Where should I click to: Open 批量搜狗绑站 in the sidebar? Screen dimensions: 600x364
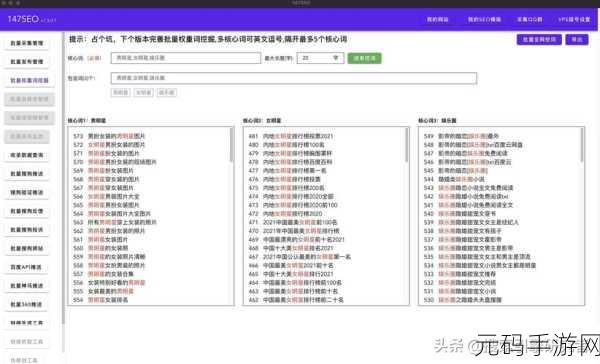(27, 248)
